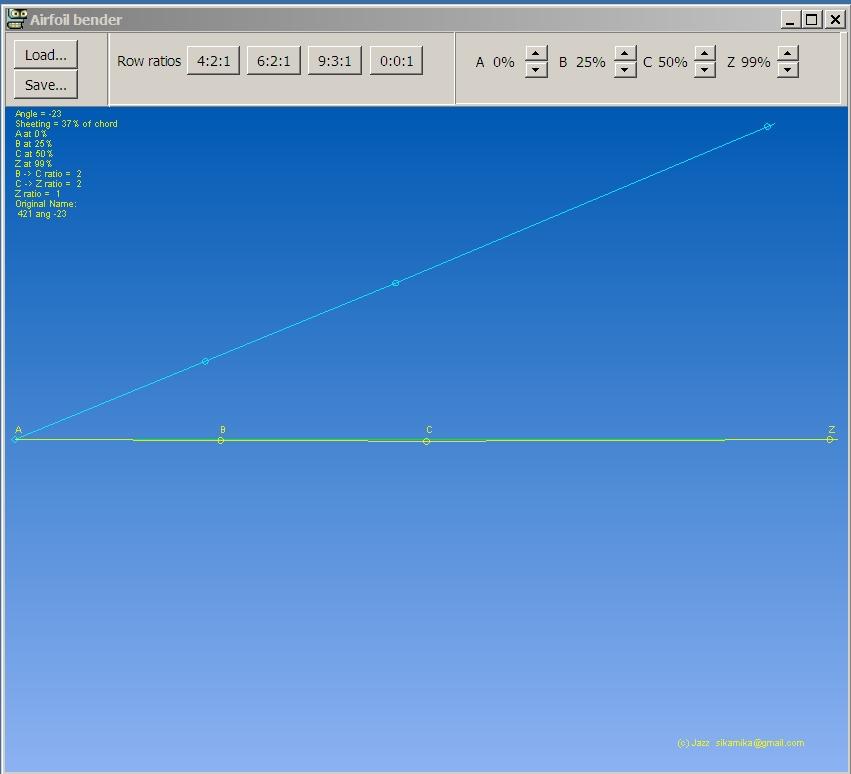Select point B on the green chord line
This screenshot has height=774, width=851.
221,440
